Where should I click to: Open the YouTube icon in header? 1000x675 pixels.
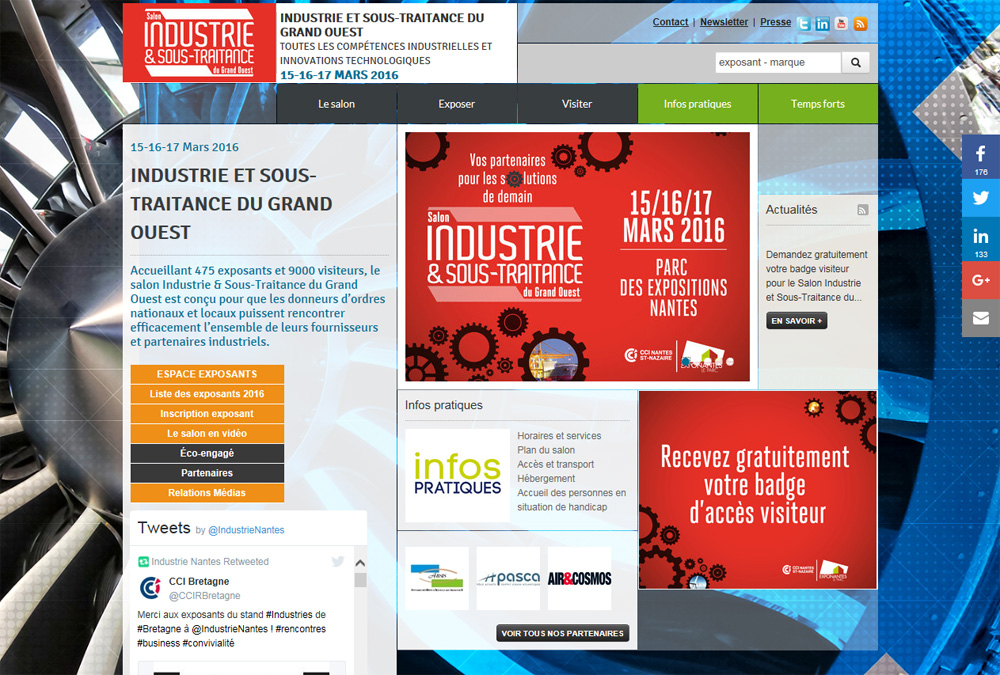tap(841, 24)
